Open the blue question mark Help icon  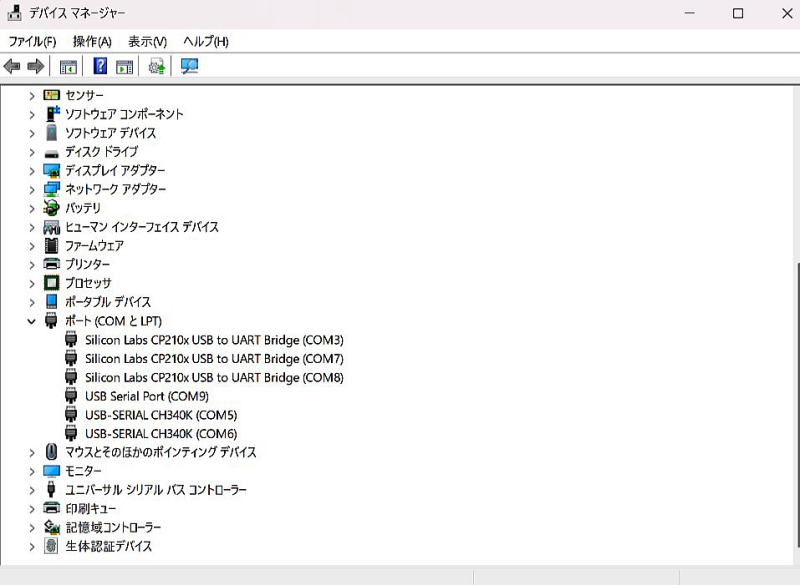click(x=100, y=67)
